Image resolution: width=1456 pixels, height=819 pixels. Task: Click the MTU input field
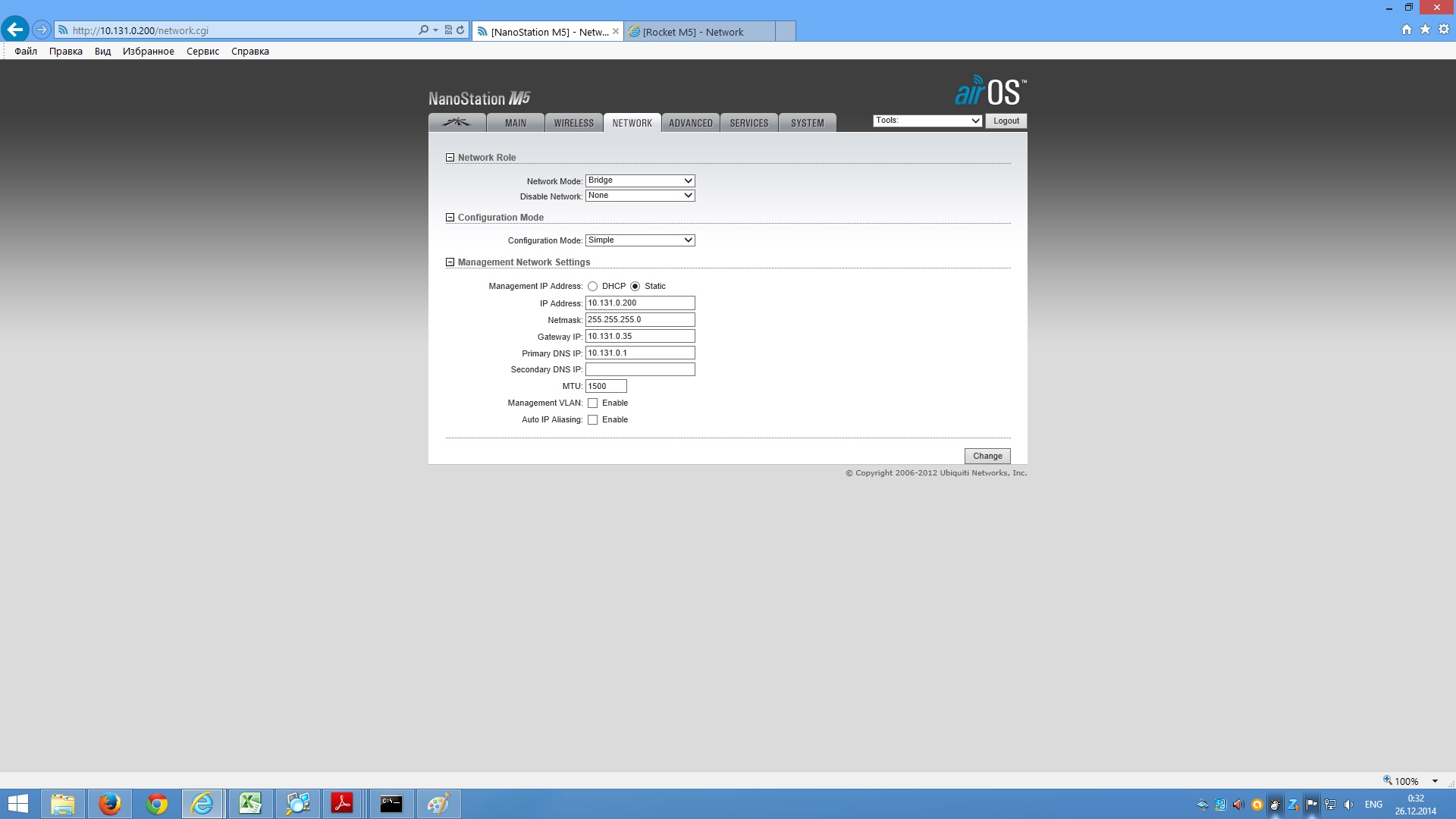[x=606, y=387]
